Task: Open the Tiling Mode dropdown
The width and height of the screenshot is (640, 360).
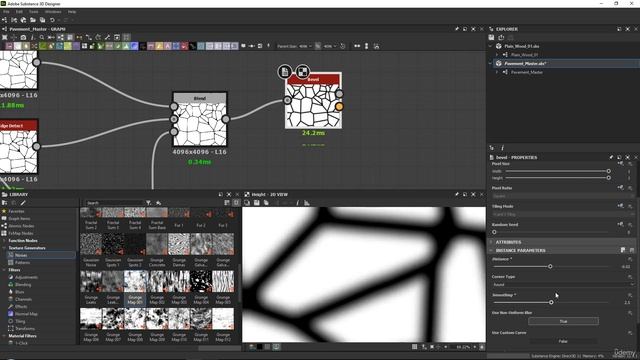Action: [563, 214]
